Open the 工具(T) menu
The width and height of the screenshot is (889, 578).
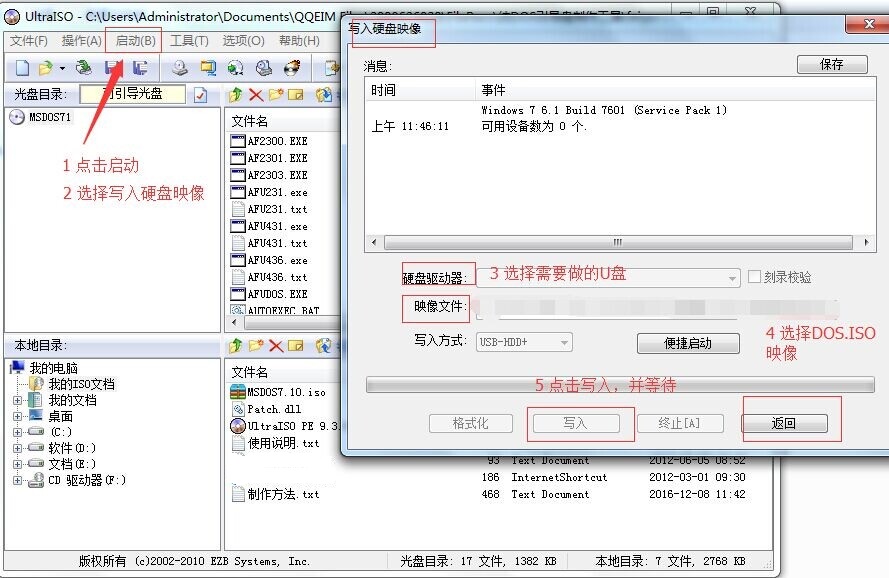click(189, 41)
